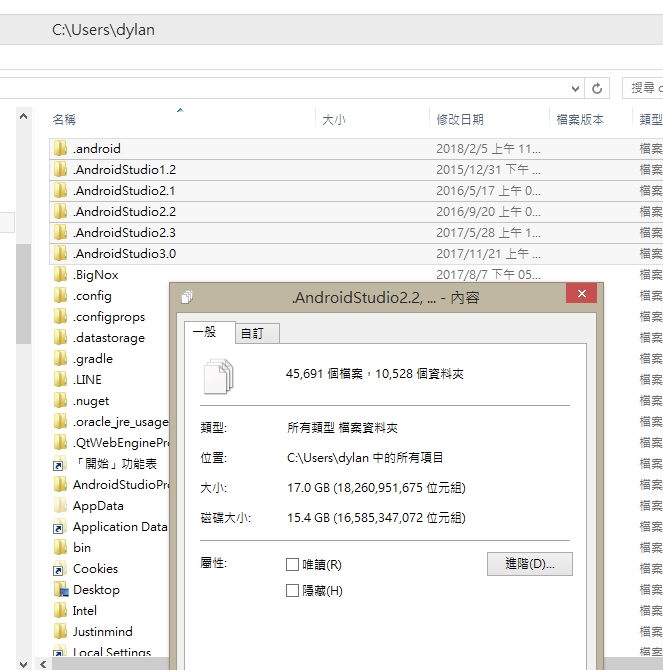This screenshot has height=670, width=663.
Task: Select the AndroidStudioPr folder row
Action: [111, 485]
